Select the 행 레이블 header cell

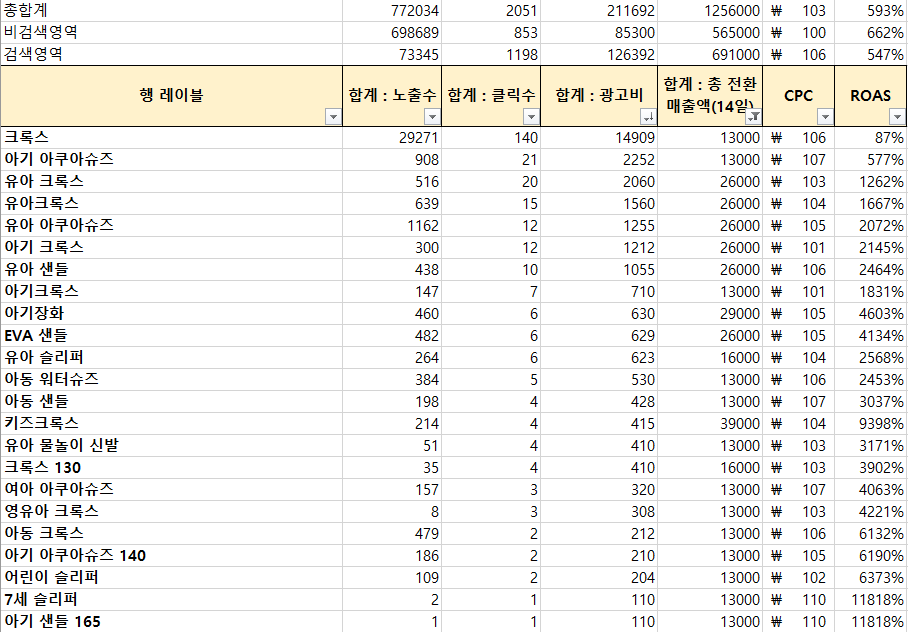click(171, 96)
